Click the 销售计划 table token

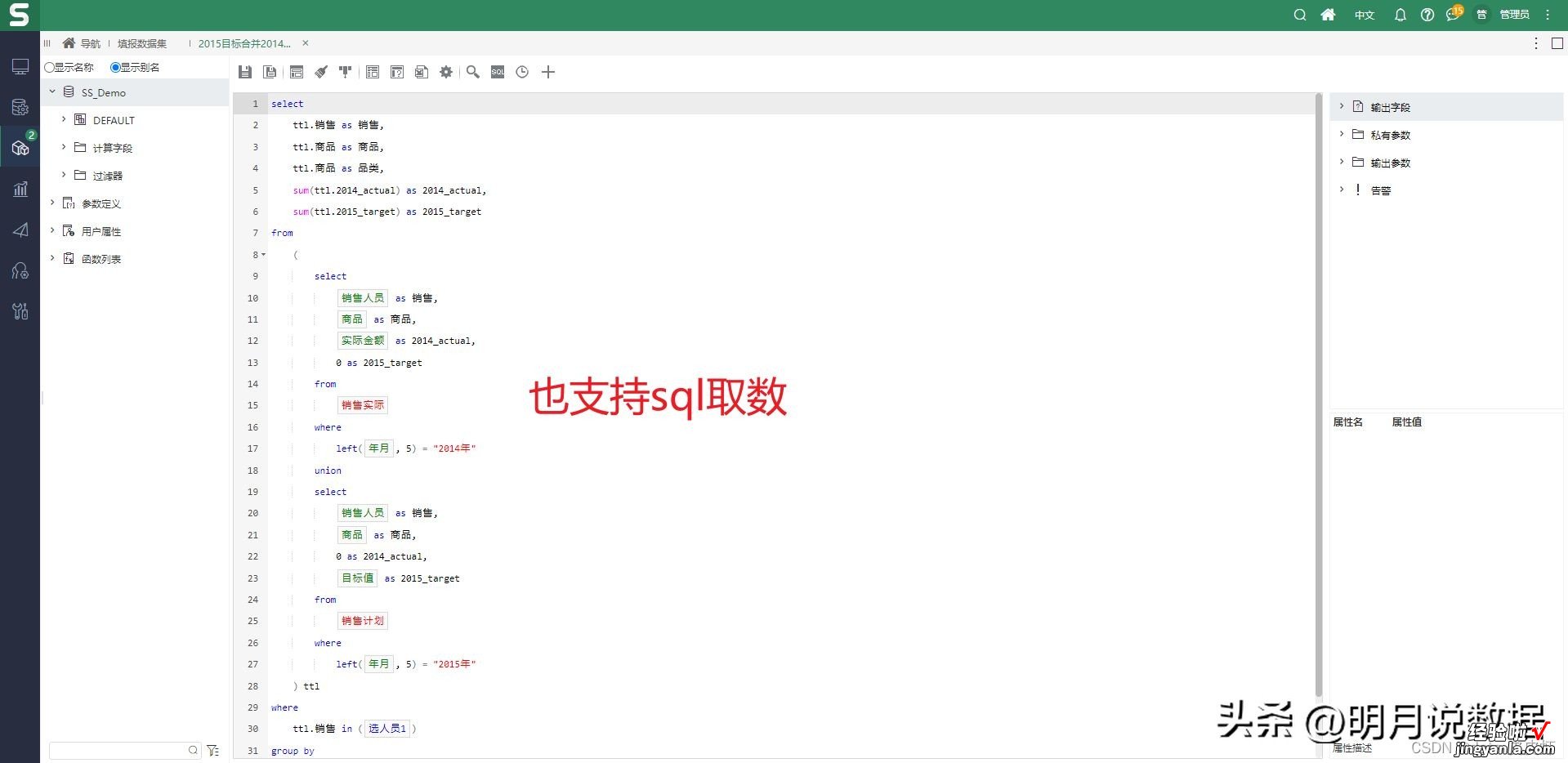coord(363,621)
